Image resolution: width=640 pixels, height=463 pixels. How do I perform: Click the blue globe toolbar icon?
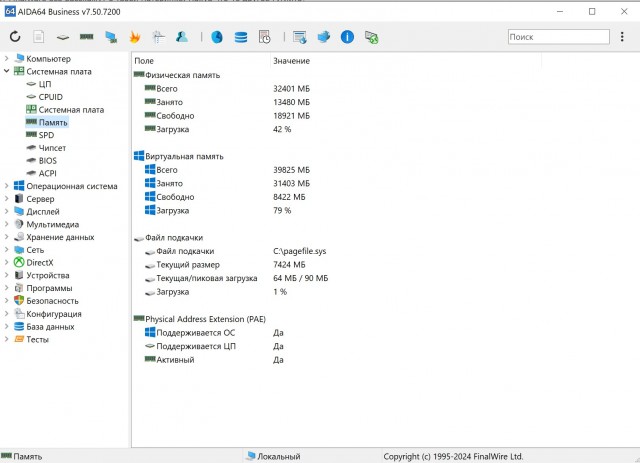pyautogui.click(x=217, y=37)
